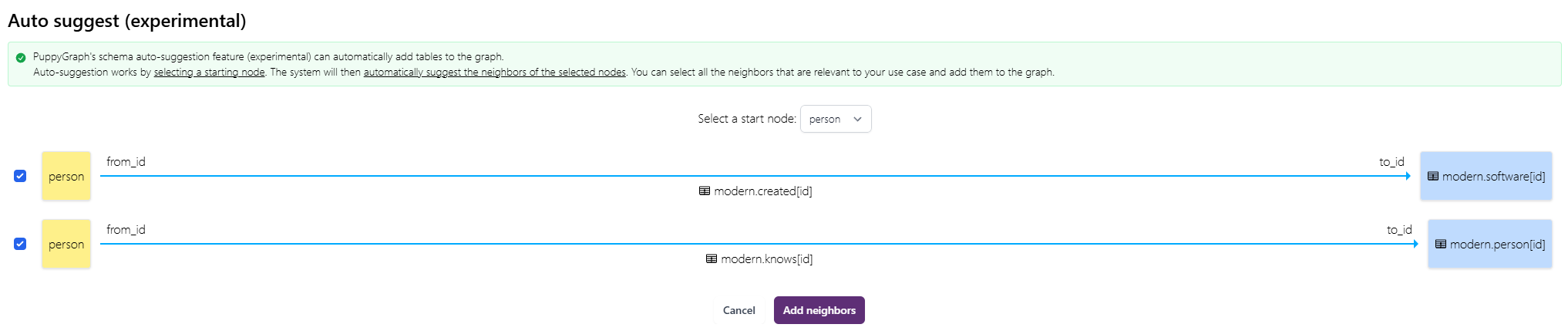Open 'automatically suggest the neighbors' link
The height and width of the screenshot is (331, 1568).
click(494, 72)
